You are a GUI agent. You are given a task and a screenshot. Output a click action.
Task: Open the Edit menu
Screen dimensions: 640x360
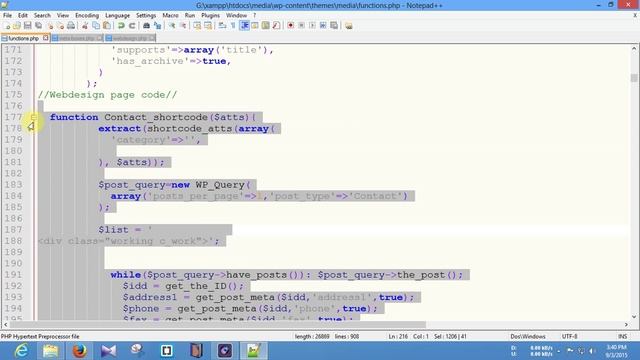pos(23,15)
